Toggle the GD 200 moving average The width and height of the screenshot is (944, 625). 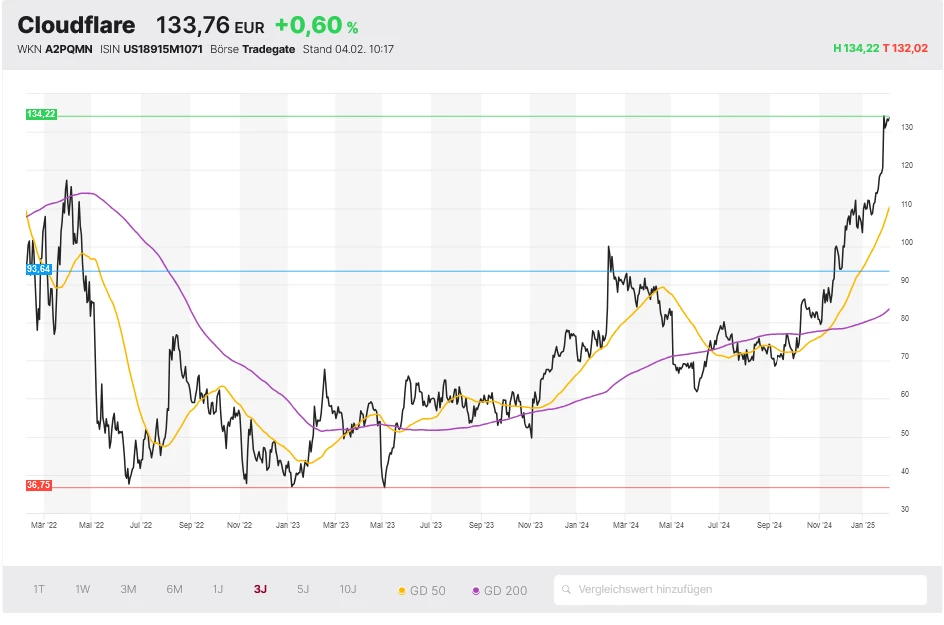(x=498, y=591)
